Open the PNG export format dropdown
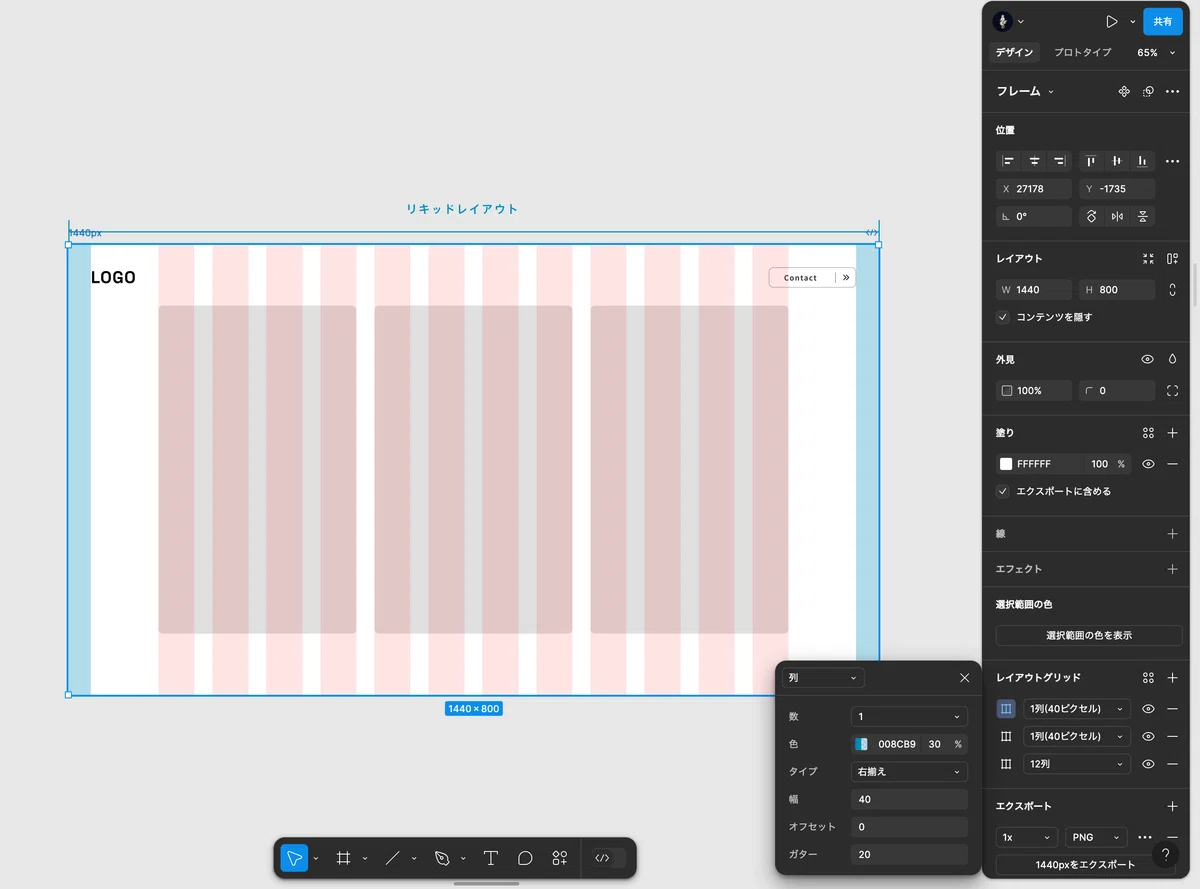 click(1097, 837)
